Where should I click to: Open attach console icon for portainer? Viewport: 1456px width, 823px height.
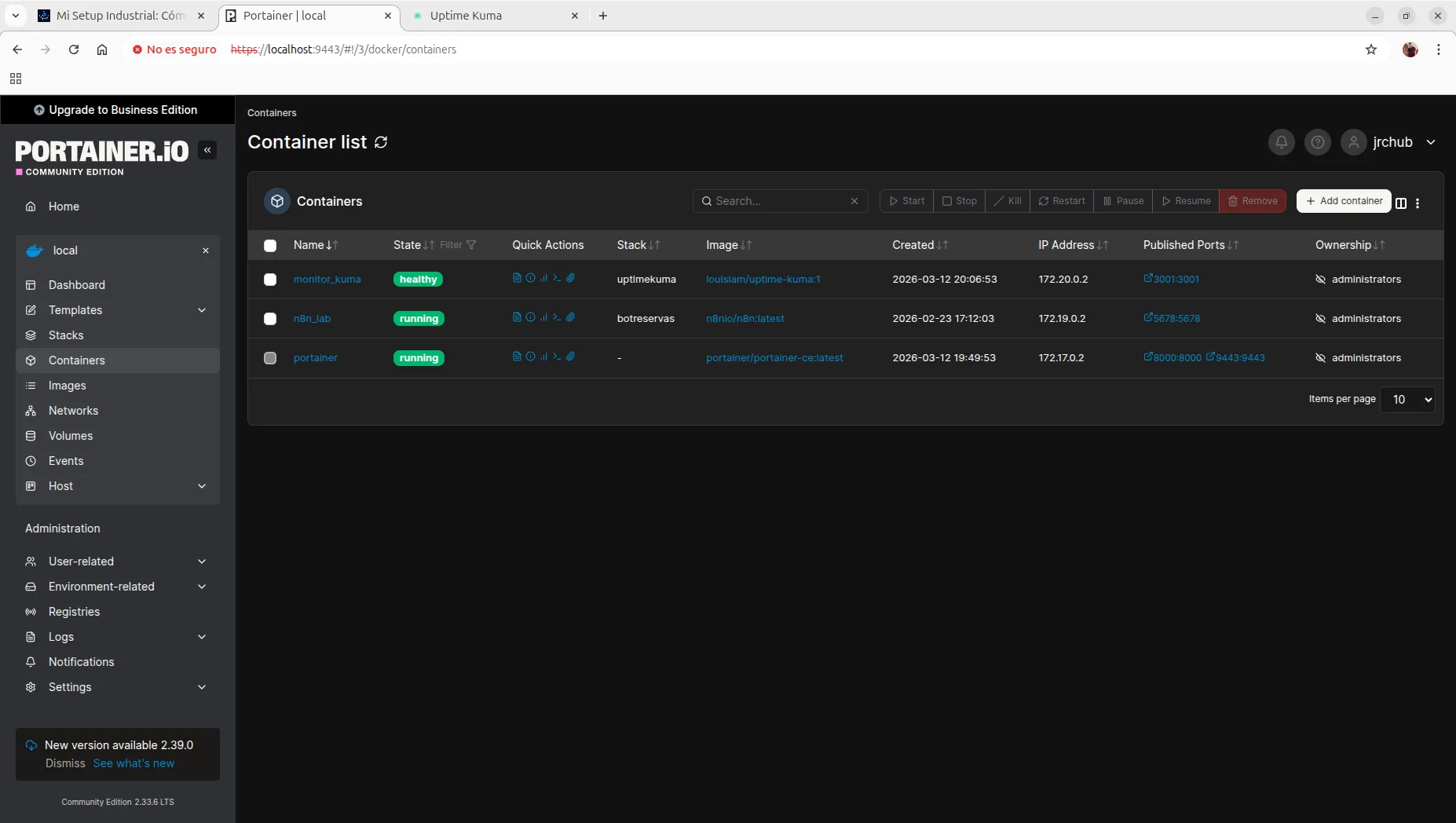571,357
